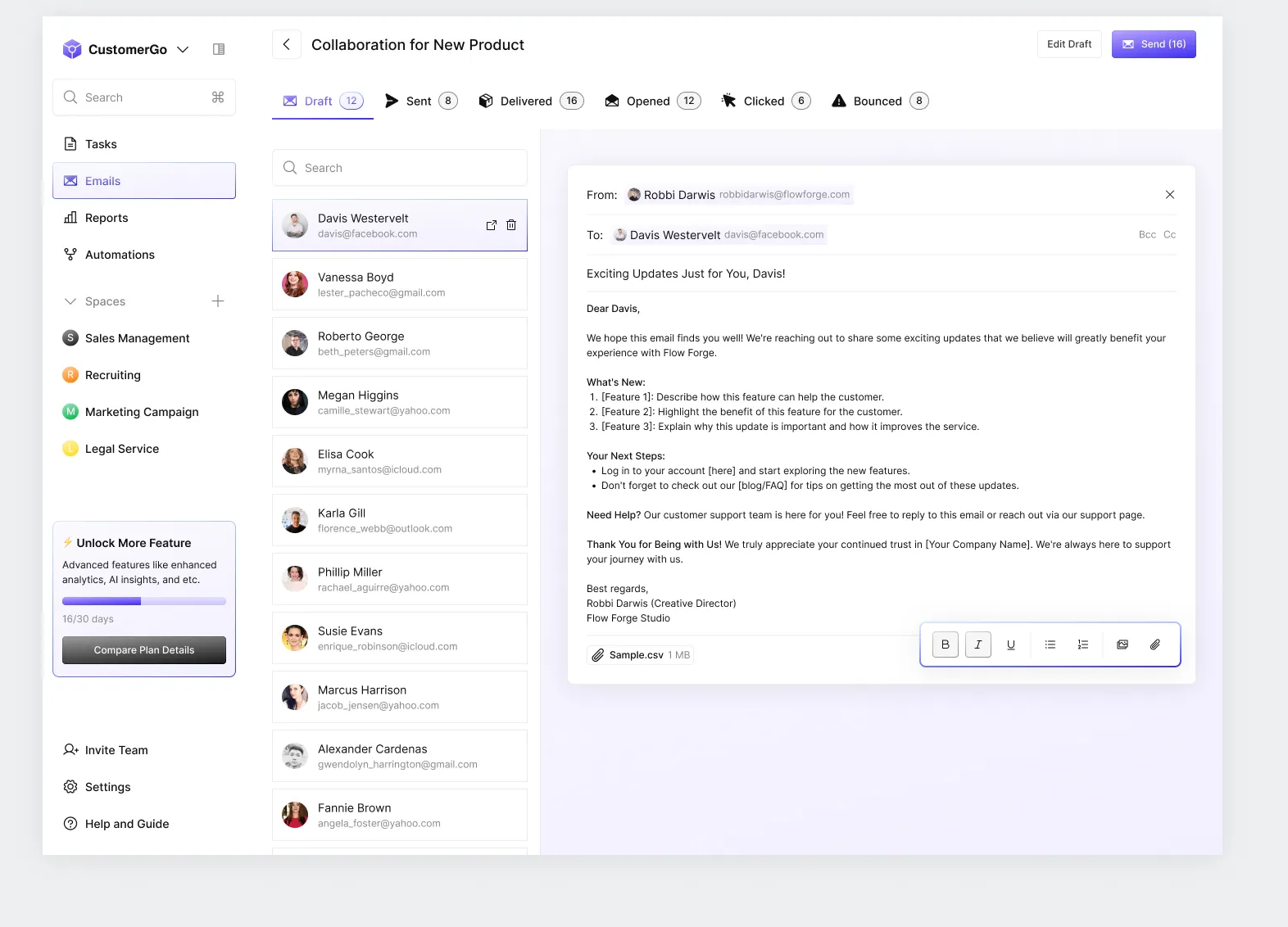Focus the recipient list Search field
The height and width of the screenshot is (927, 1288).
(400, 168)
